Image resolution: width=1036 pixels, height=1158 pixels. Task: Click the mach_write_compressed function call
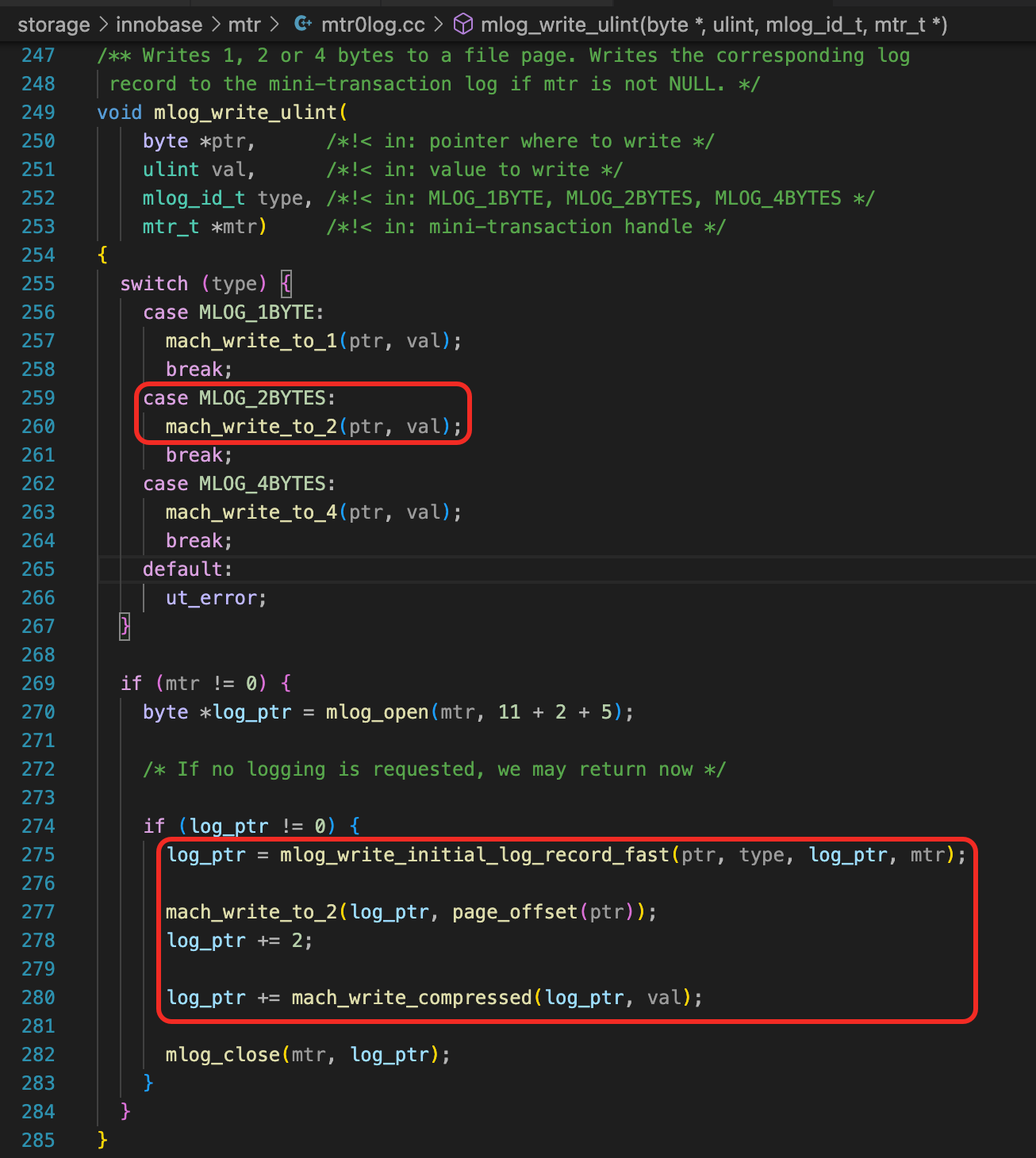[411, 998]
